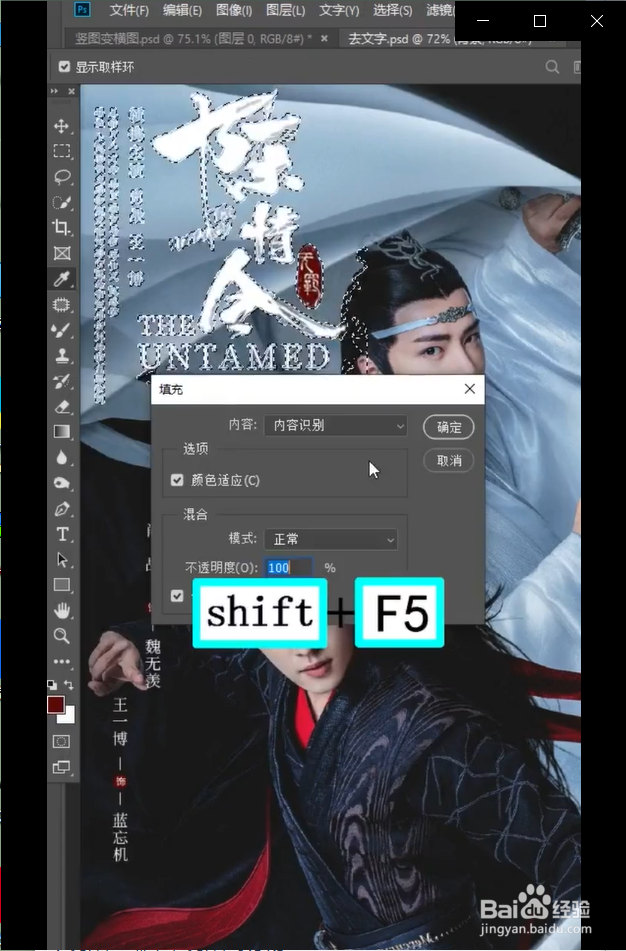Select the Lasso tool
The image size is (626, 951).
pos(61,176)
